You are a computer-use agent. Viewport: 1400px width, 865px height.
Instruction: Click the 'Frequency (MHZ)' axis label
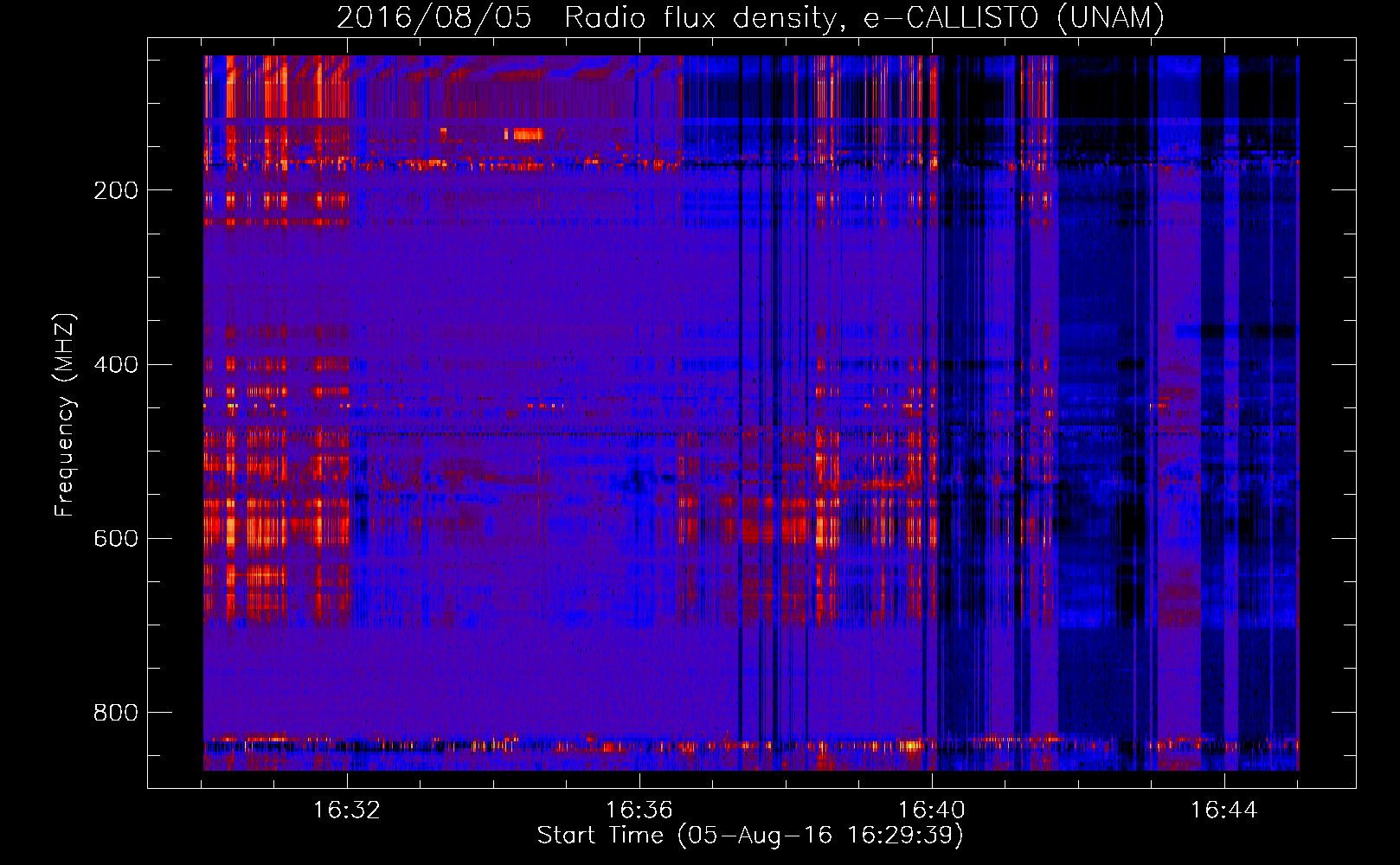coord(65,414)
